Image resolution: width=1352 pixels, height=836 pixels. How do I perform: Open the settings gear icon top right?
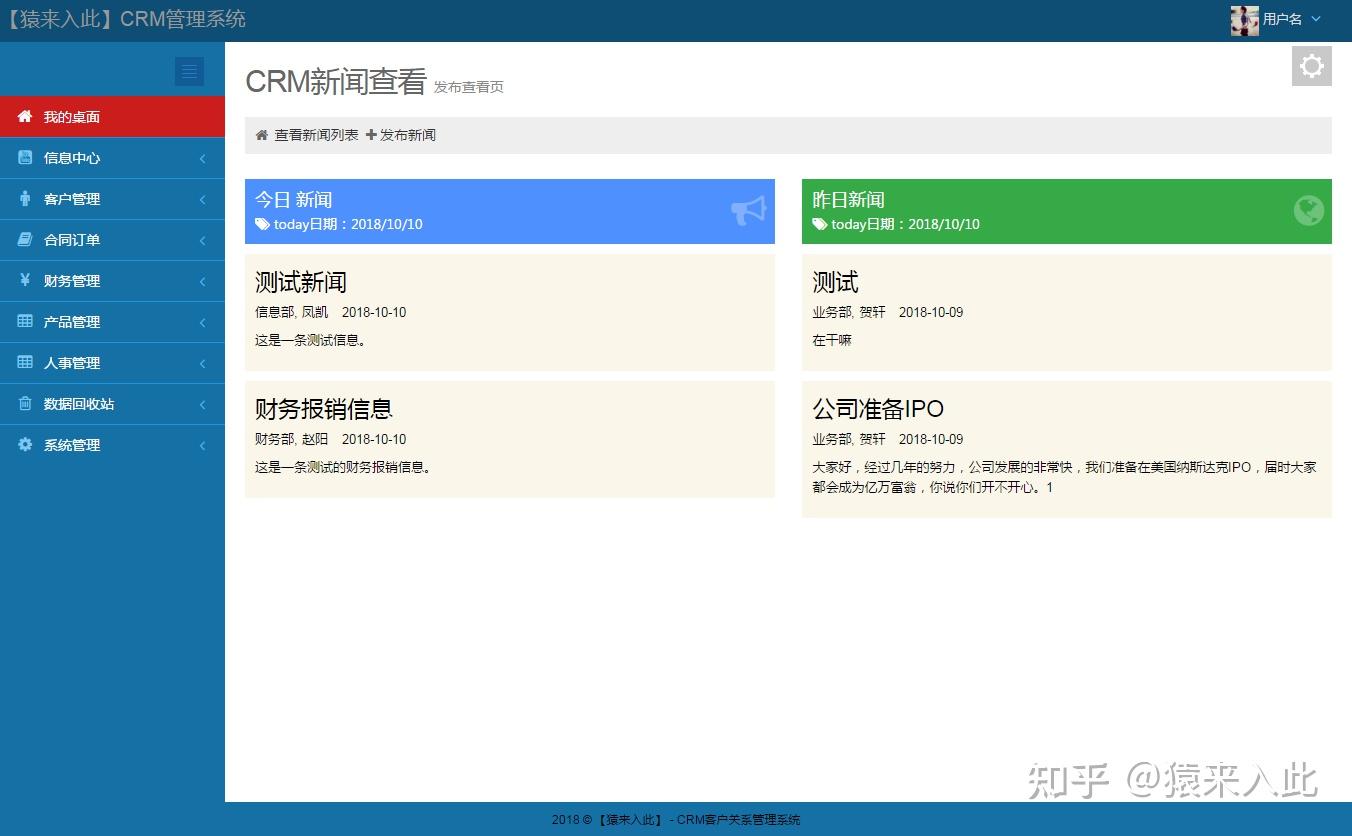click(x=1311, y=66)
